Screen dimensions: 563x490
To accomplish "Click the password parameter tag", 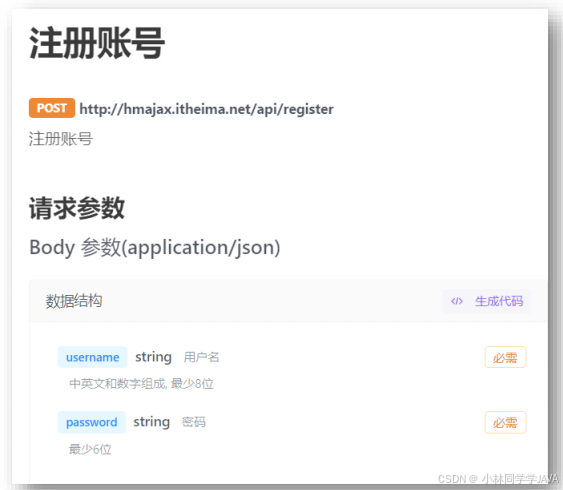I will [92, 422].
